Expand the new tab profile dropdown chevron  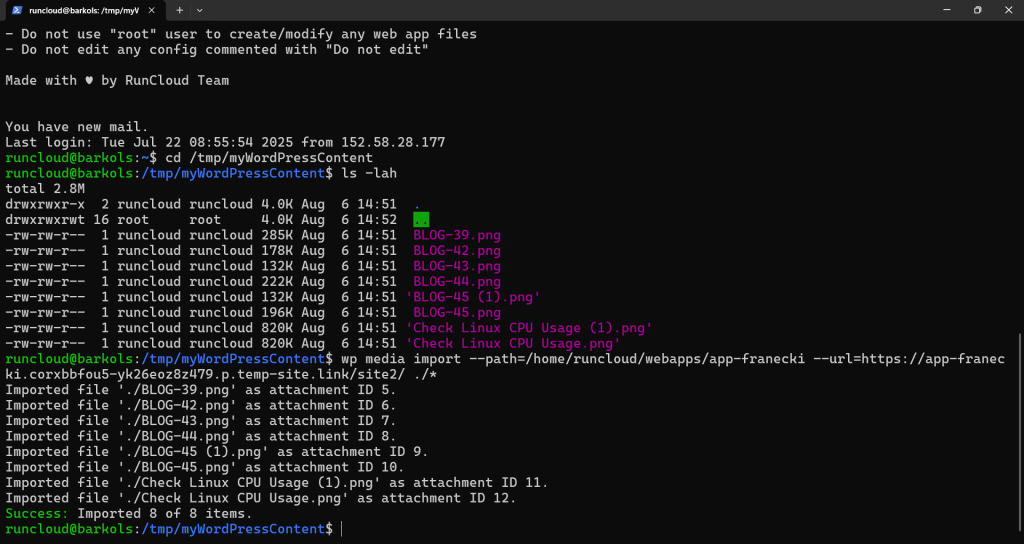tap(200, 10)
